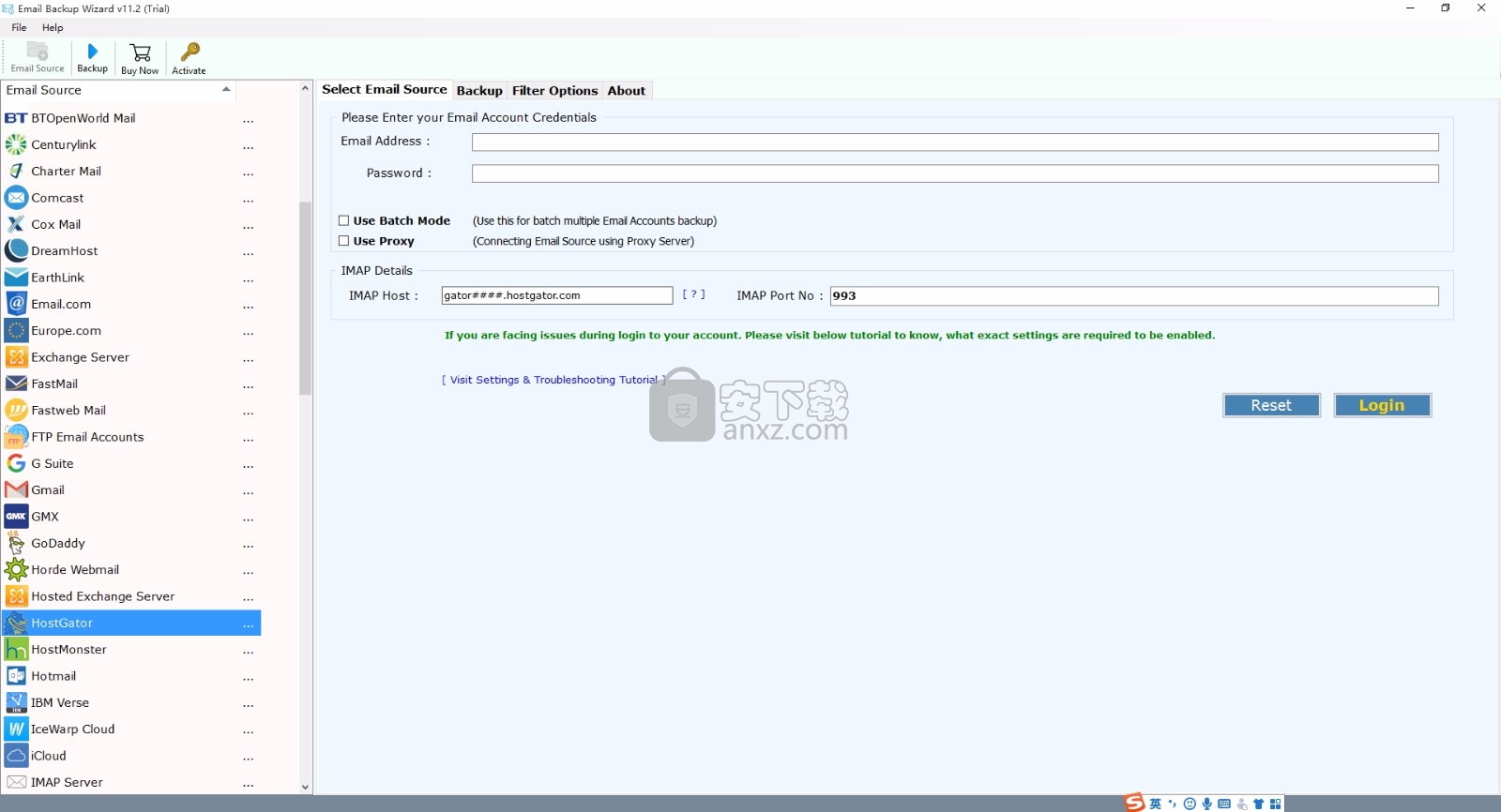1501x812 pixels.
Task: Select the BTOpenWorld Mail icon
Action: pyautogui.click(x=16, y=118)
